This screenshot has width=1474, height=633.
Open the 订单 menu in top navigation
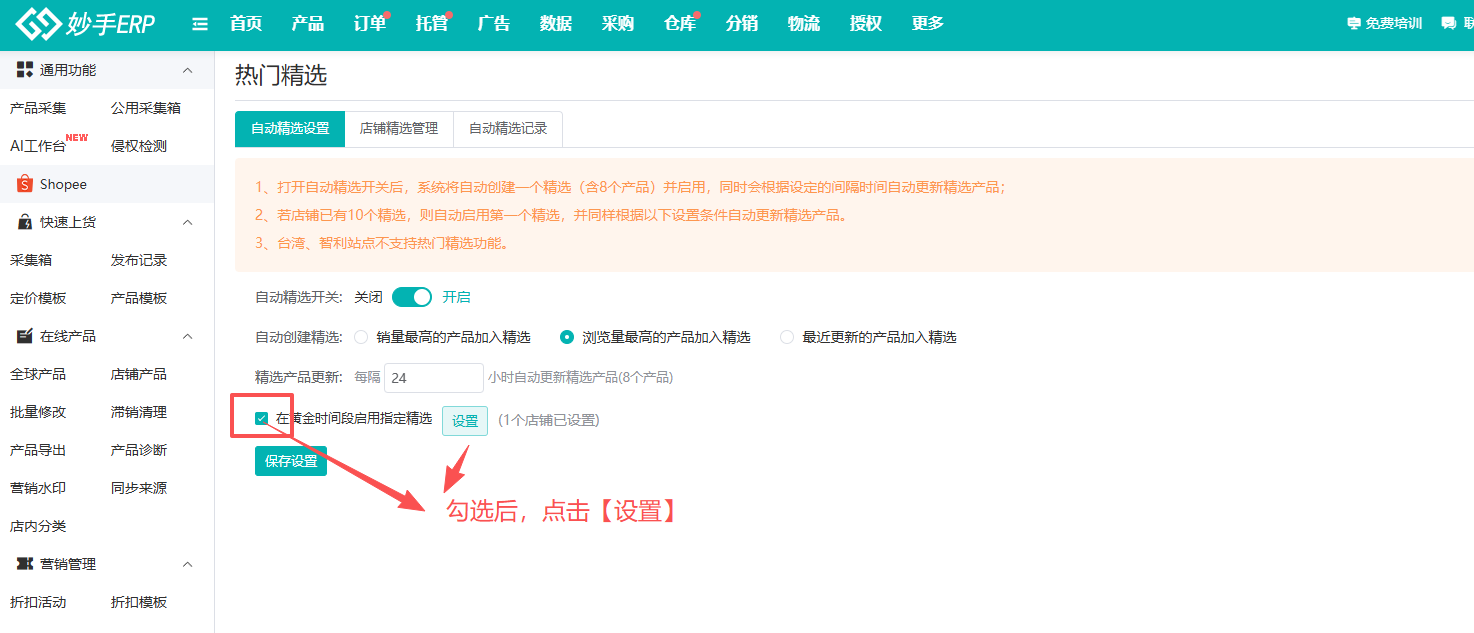click(367, 23)
